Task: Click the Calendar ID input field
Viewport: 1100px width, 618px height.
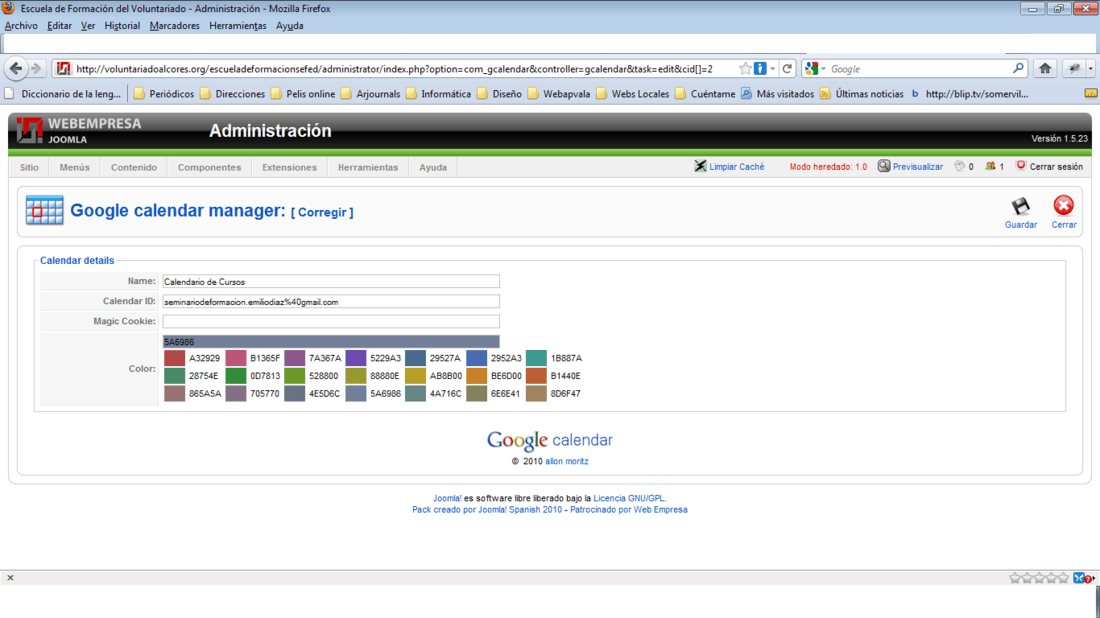Action: [x=331, y=302]
